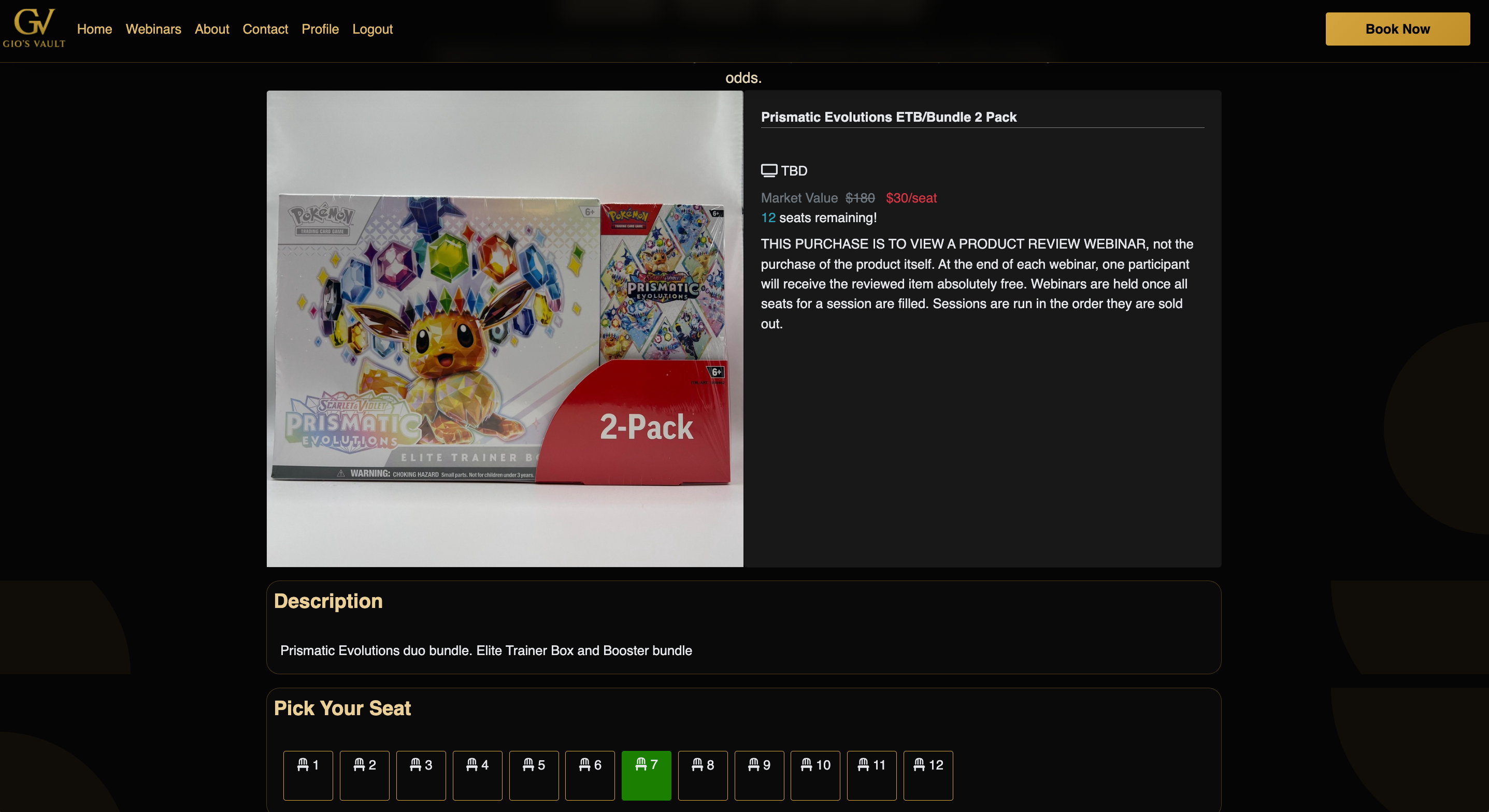Image resolution: width=1489 pixels, height=812 pixels.
Task: Click the Prismatic Evolutions ETB/Bundle title
Action: (889, 118)
